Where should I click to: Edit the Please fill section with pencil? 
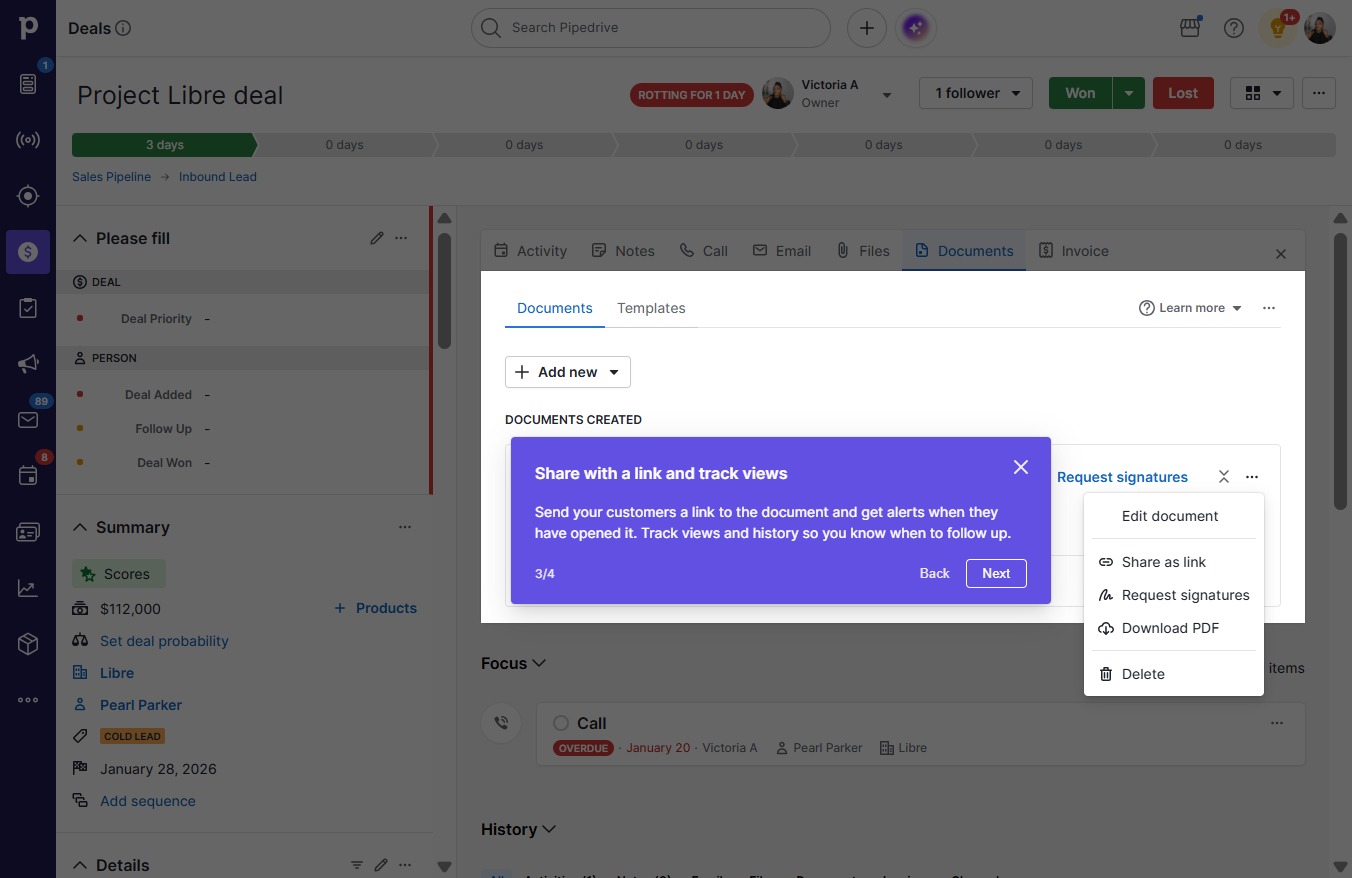click(377, 238)
